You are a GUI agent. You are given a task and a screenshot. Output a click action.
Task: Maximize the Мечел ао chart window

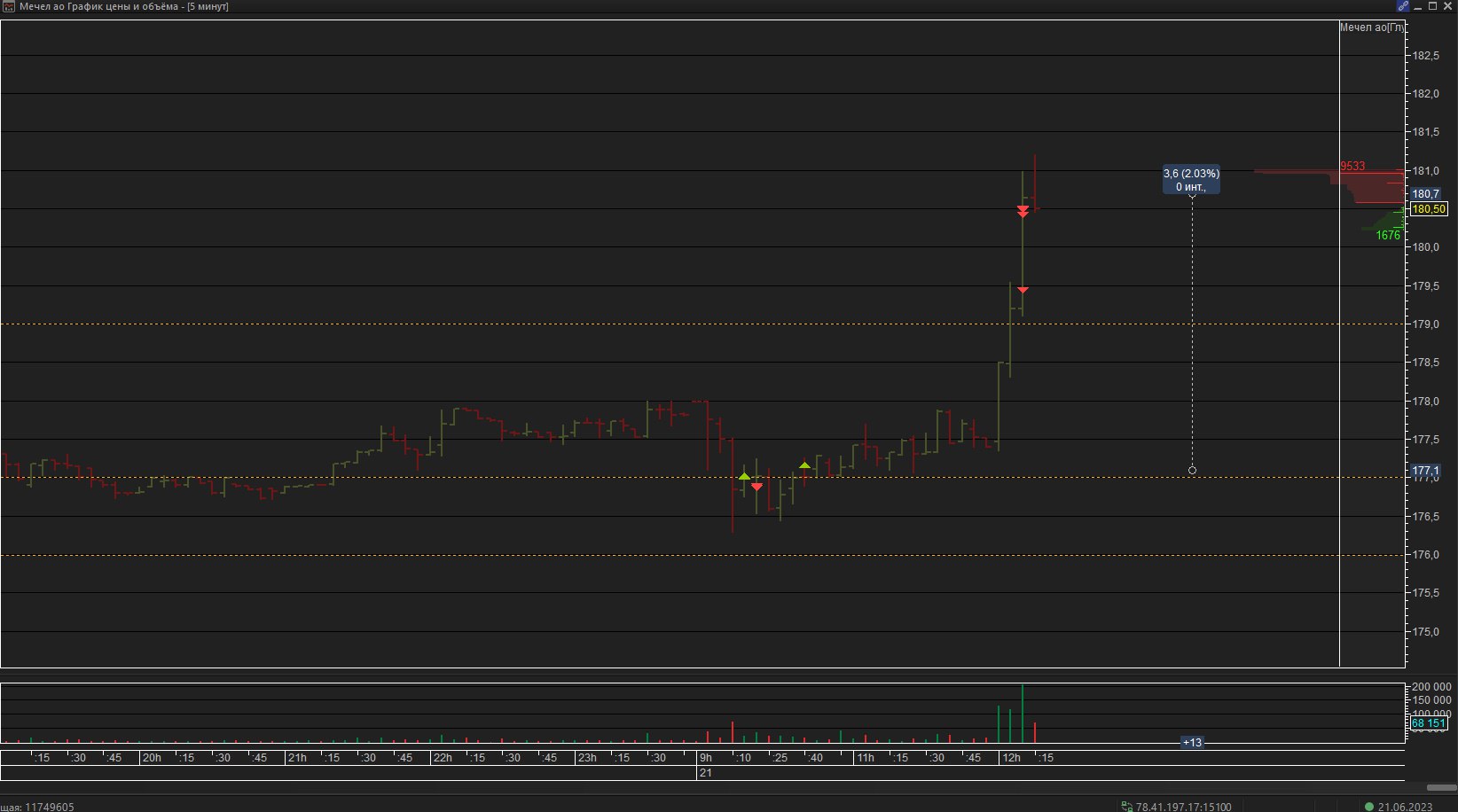click(1433, 6)
